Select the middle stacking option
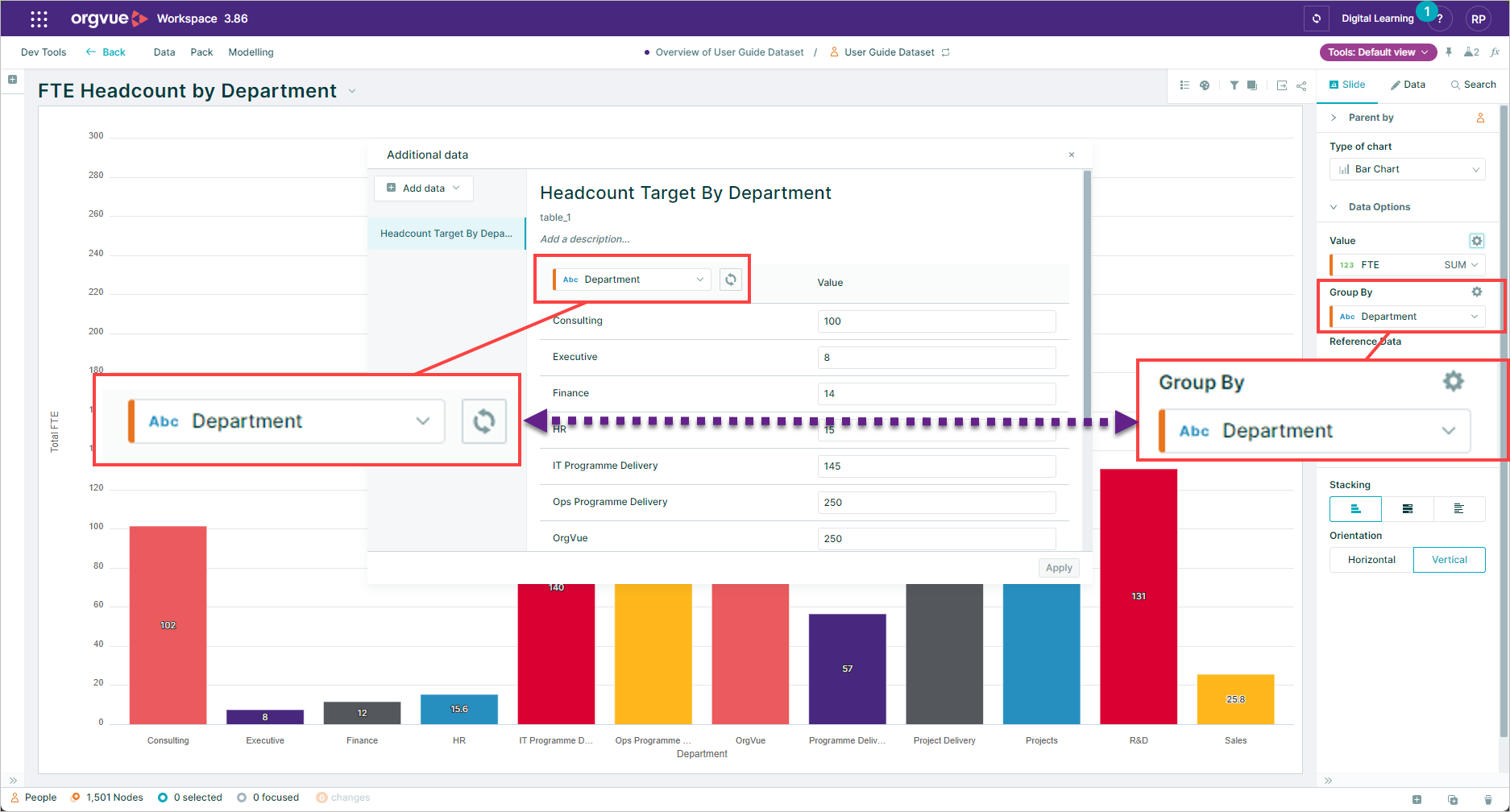 point(1407,509)
